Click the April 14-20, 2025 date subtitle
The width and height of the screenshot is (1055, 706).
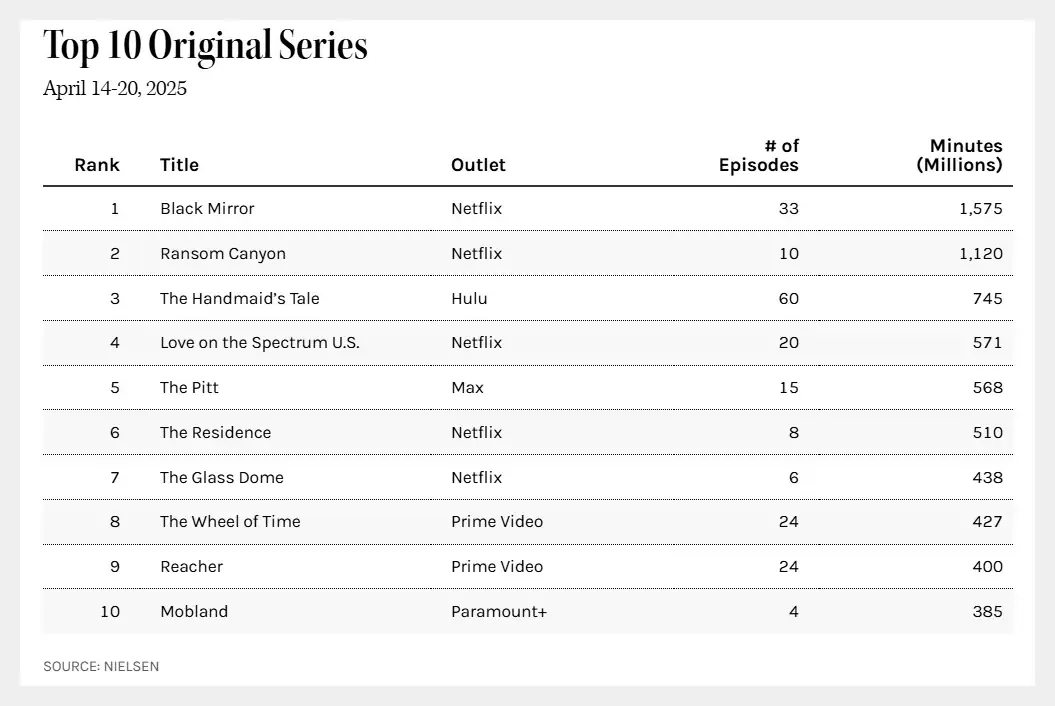tap(115, 89)
